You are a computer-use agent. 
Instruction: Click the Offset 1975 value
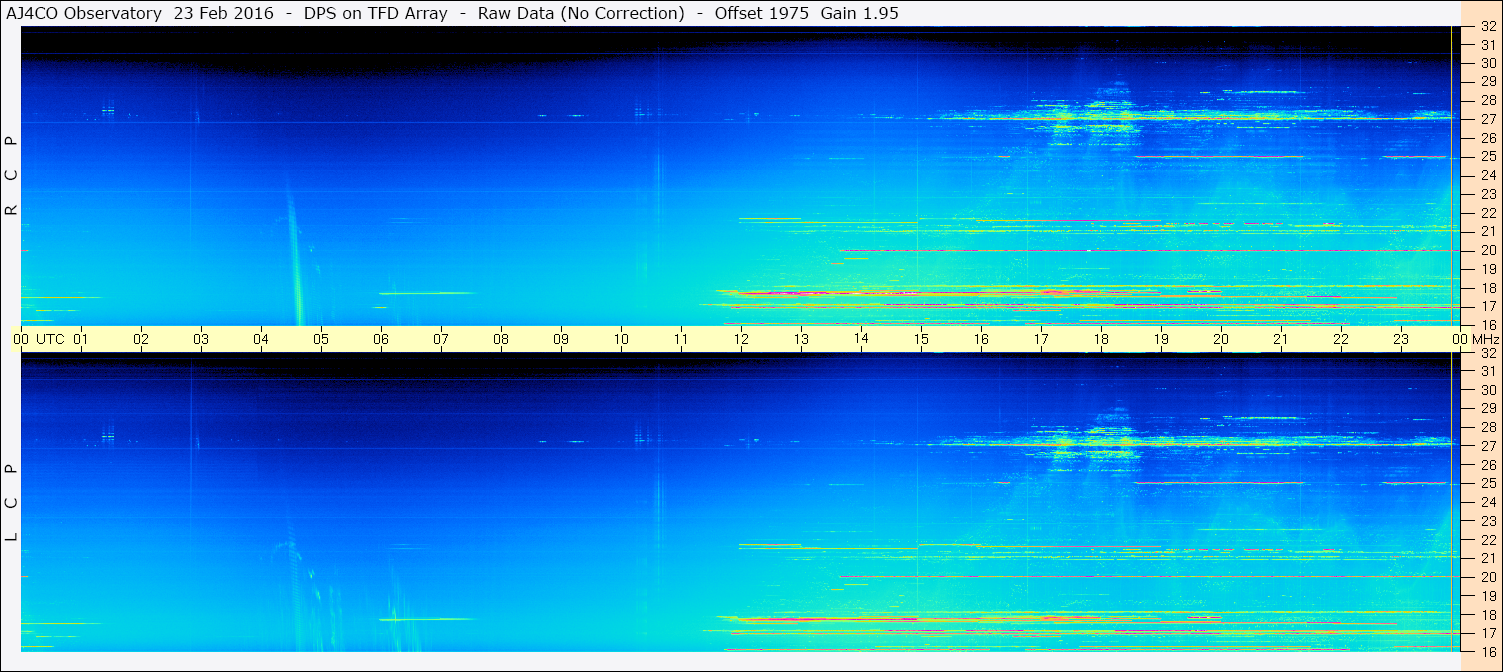pyautogui.click(x=761, y=14)
